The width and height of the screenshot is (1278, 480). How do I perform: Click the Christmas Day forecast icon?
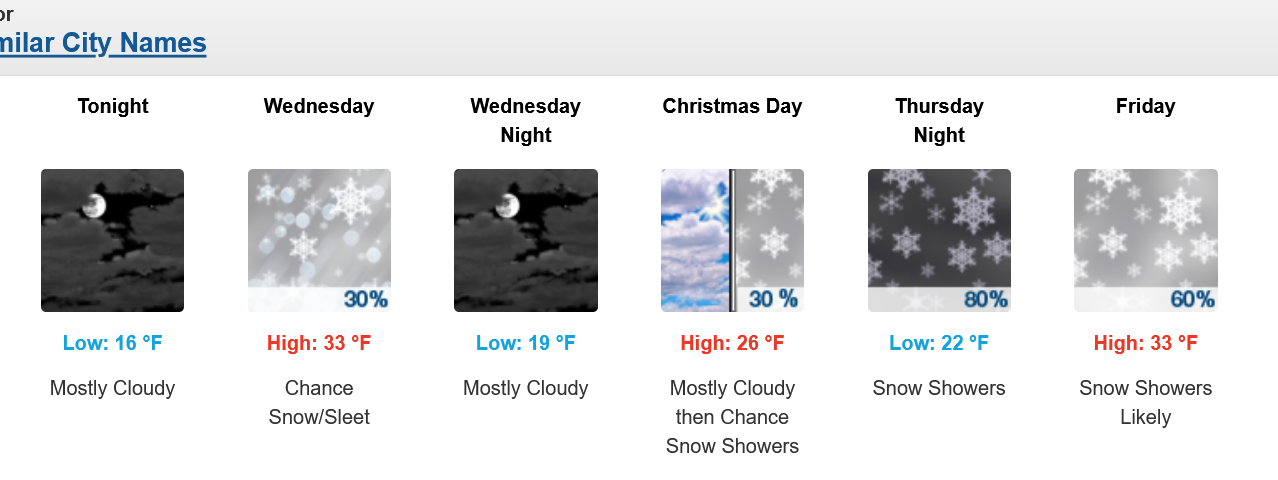point(732,240)
